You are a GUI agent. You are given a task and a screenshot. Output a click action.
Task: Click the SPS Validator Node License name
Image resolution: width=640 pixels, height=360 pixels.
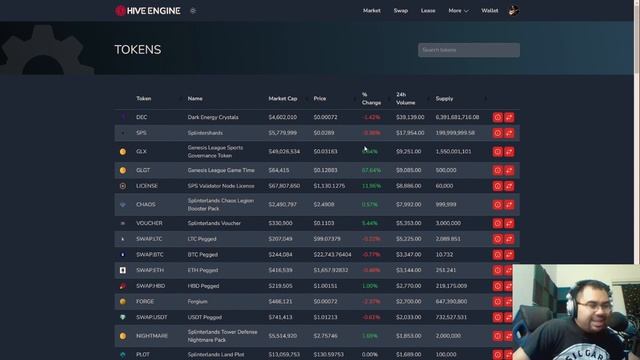click(x=221, y=186)
